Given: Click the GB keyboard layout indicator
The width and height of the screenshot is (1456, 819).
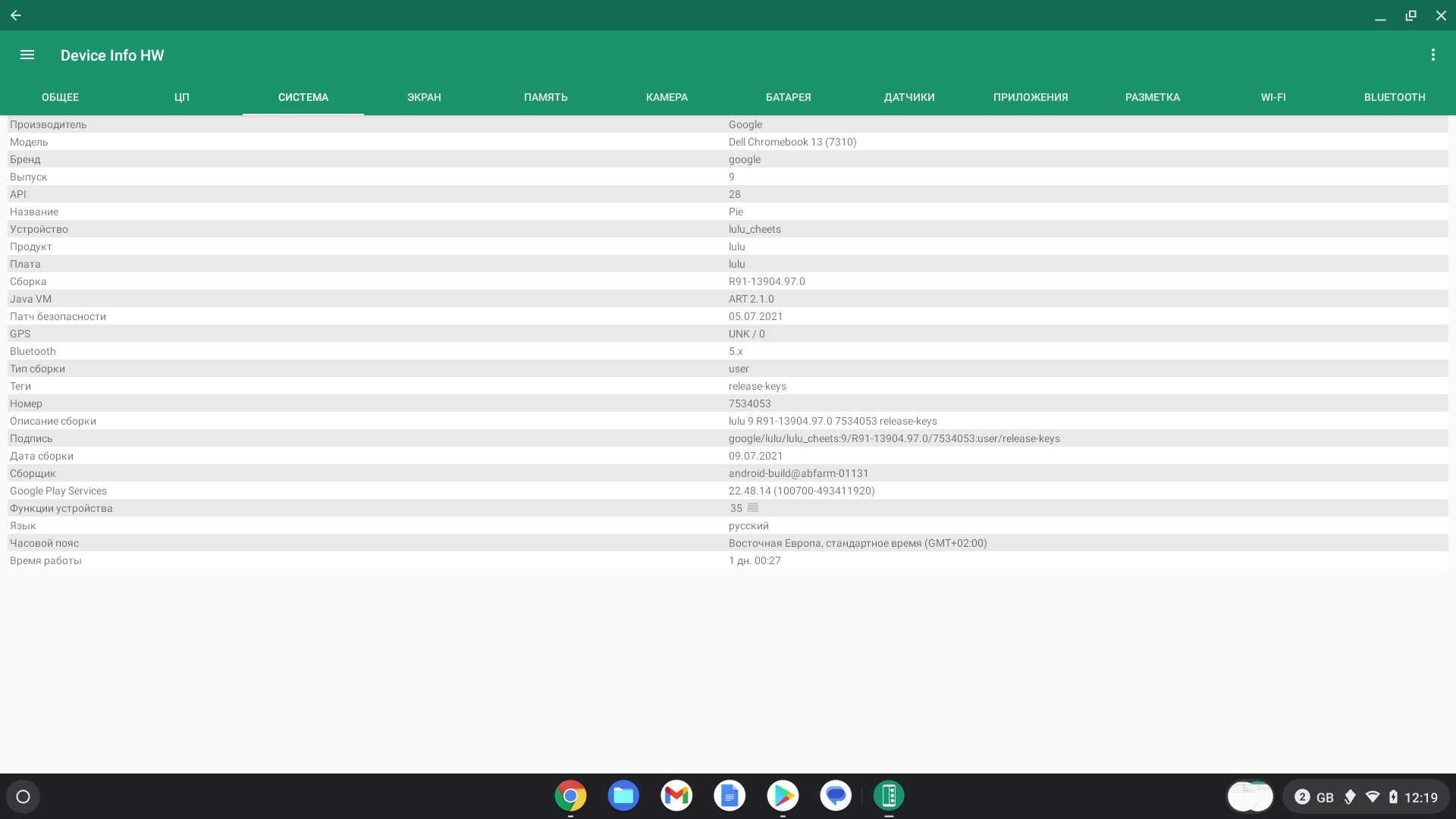Looking at the screenshot, I should tap(1325, 797).
